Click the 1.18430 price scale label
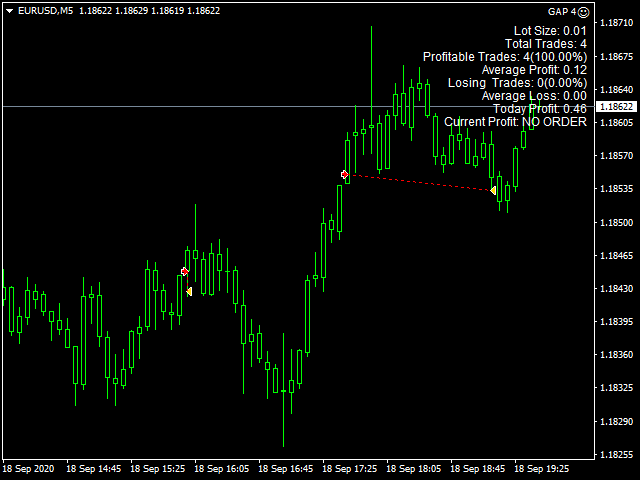This screenshot has height=480, width=640. (616, 289)
